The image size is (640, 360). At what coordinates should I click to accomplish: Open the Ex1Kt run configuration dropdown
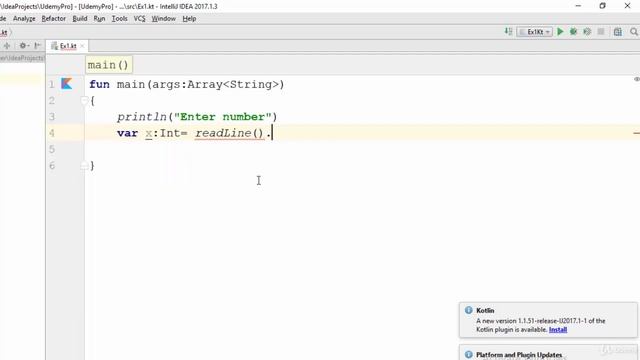(x=534, y=32)
